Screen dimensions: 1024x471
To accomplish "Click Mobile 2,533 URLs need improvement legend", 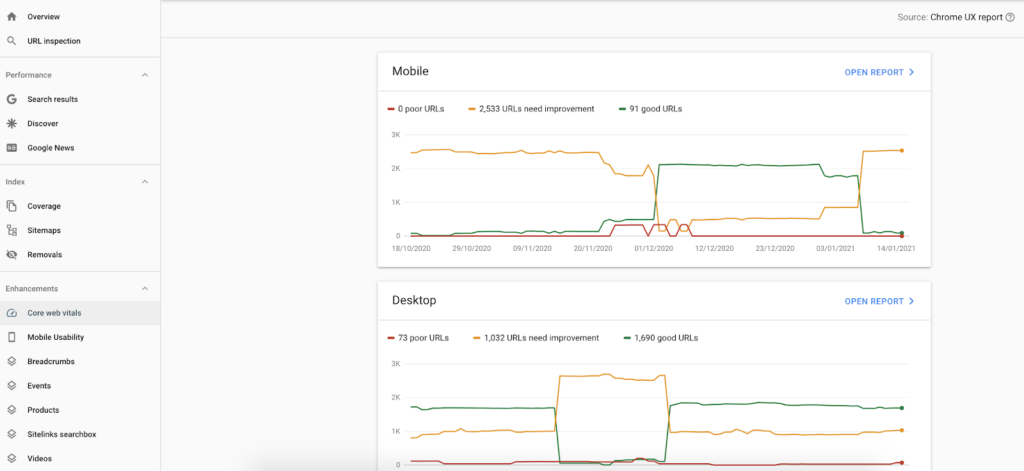I will click(532, 109).
